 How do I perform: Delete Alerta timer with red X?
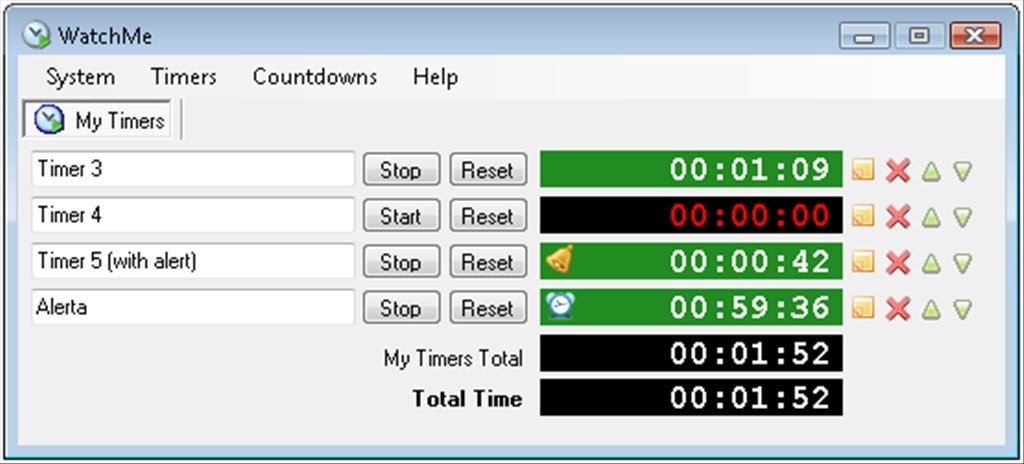(898, 308)
